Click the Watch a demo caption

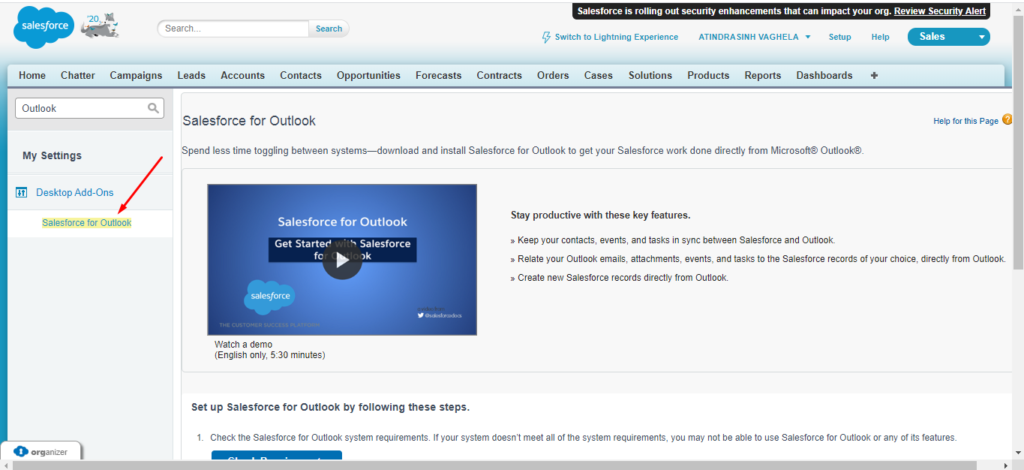tap(243, 344)
